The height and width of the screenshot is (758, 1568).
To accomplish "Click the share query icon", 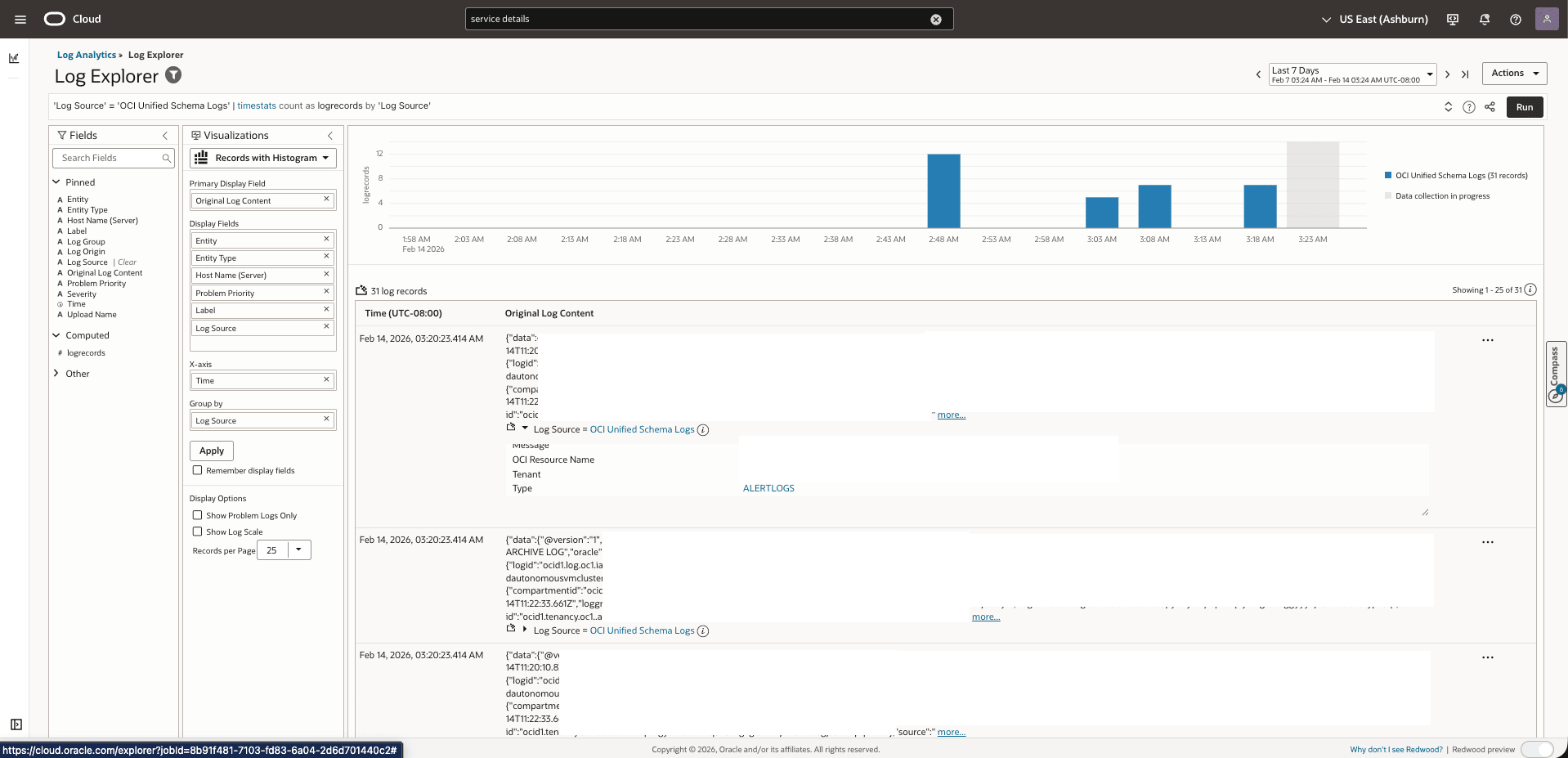I will pos(1490,107).
